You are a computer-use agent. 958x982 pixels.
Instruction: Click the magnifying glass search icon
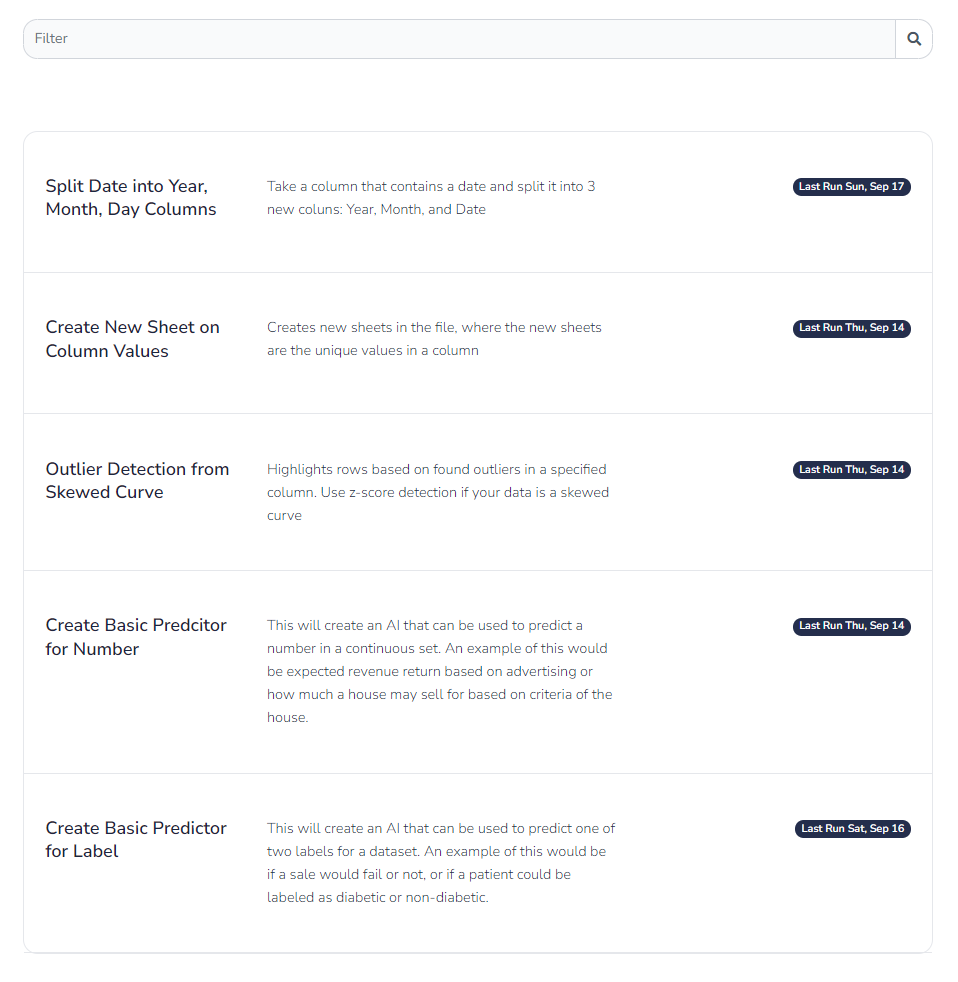(x=914, y=39)
